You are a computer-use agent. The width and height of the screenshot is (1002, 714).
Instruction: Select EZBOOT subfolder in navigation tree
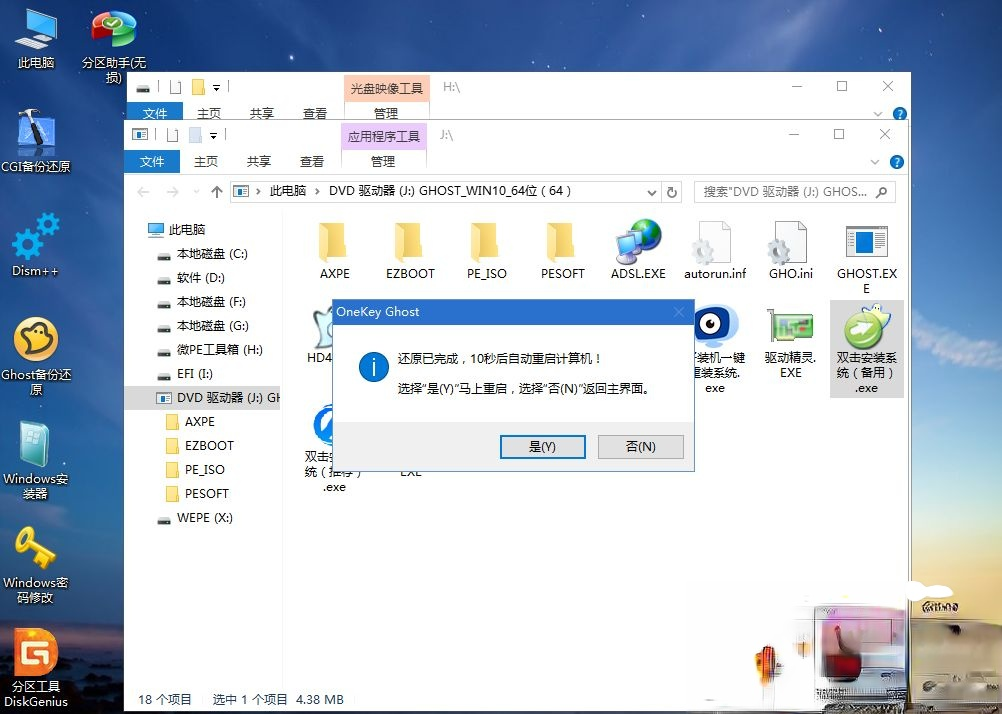pos(199,446)
